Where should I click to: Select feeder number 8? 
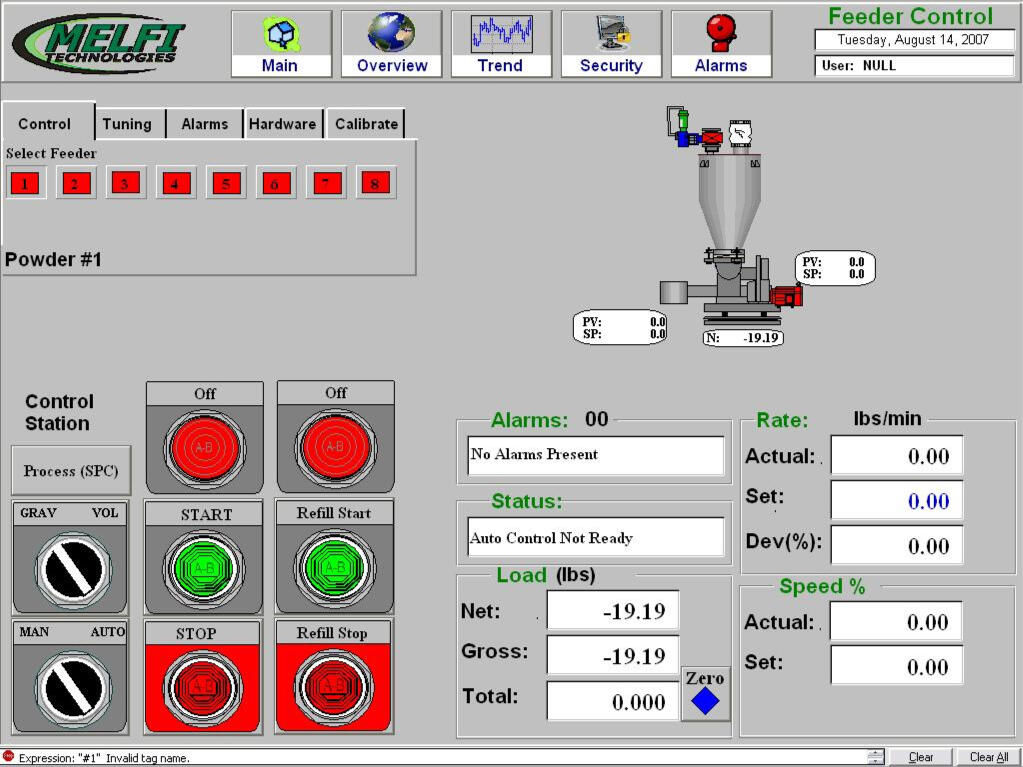click(x=375, y=184)
